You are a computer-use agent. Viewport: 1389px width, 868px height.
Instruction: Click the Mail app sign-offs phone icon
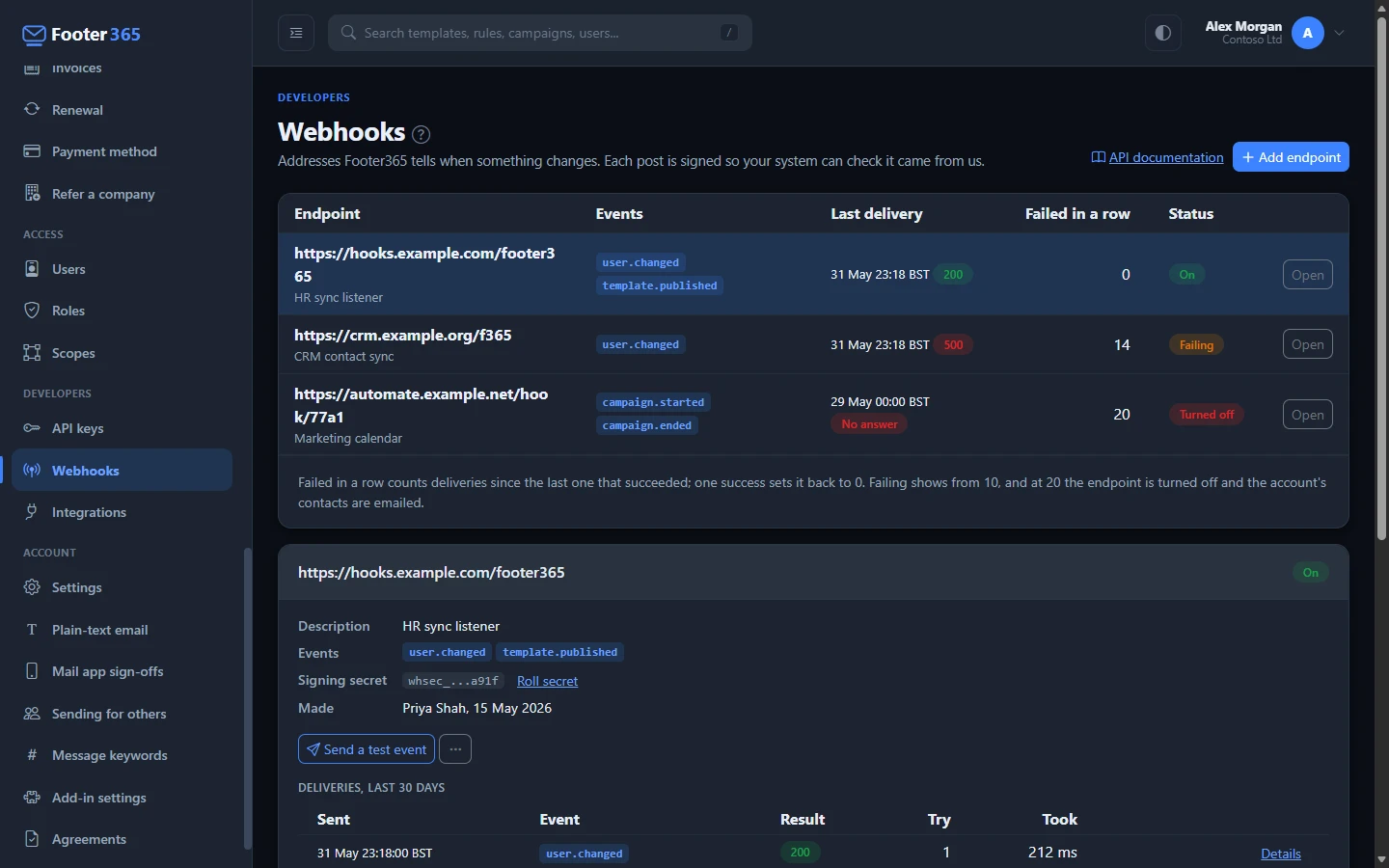(32, 670)
